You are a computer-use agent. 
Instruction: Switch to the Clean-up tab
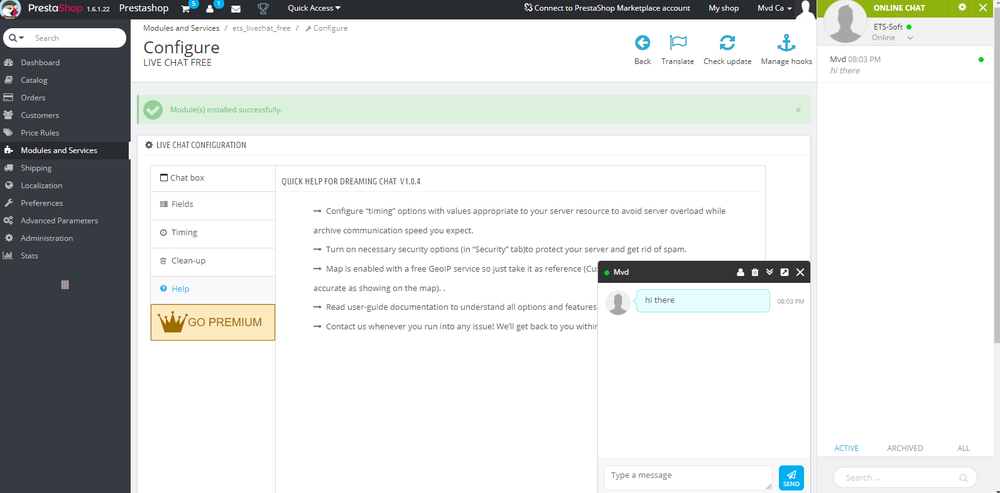pos(213,261)
